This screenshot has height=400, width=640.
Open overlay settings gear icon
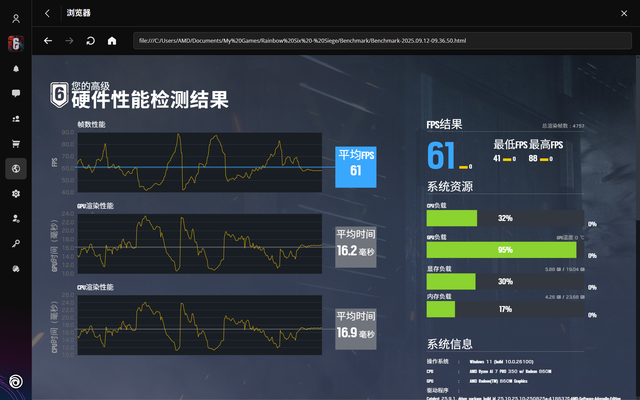click(16, 193)
